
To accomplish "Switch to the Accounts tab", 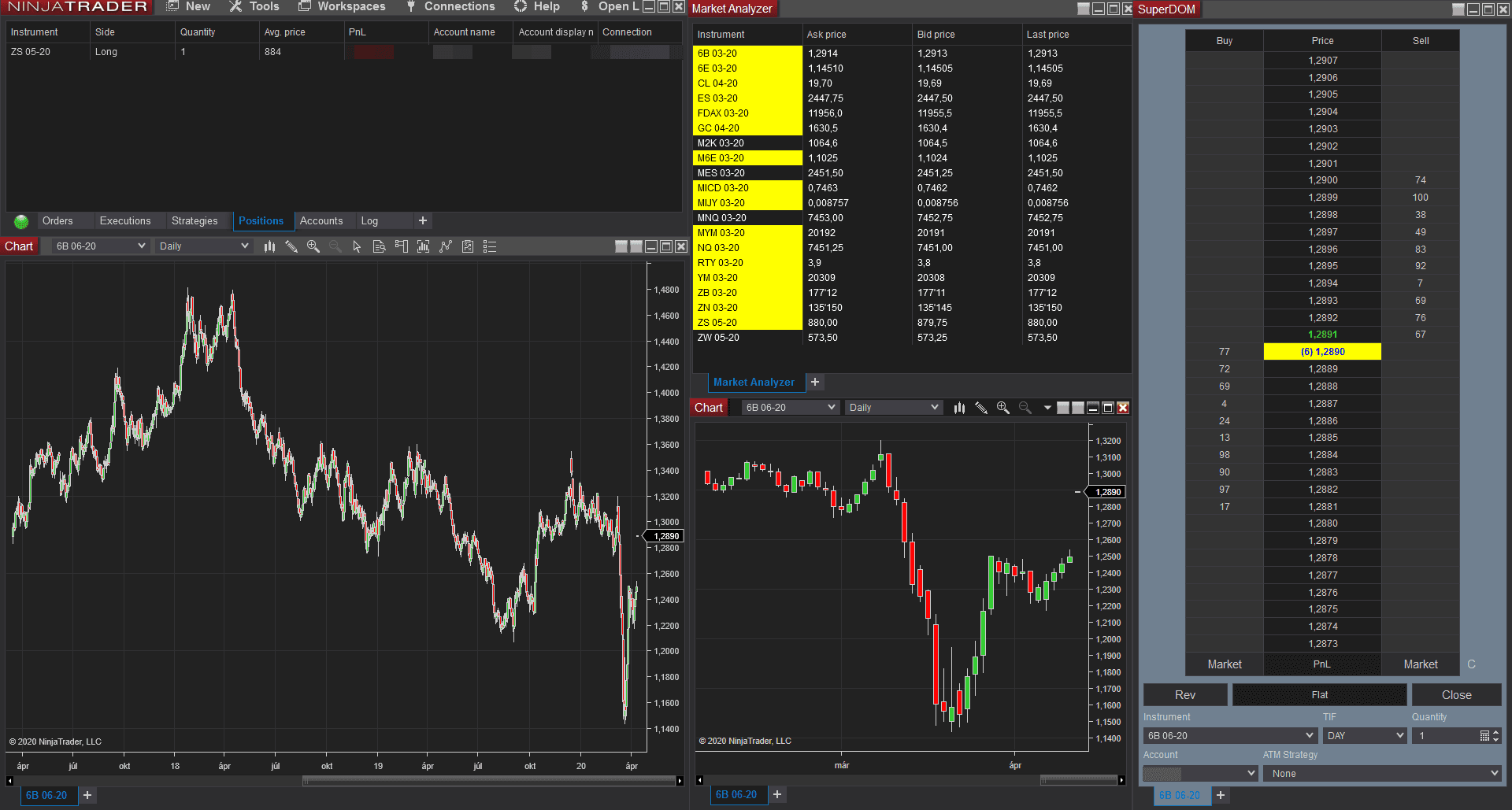I will [x=322, y=221].
